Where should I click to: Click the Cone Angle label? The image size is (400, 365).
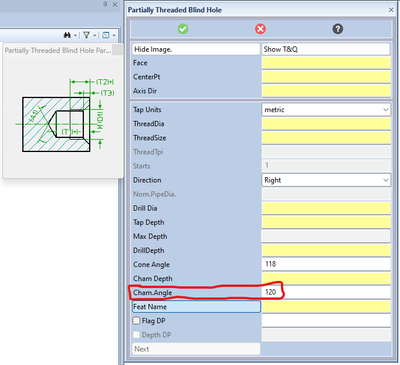coord(151,264)
